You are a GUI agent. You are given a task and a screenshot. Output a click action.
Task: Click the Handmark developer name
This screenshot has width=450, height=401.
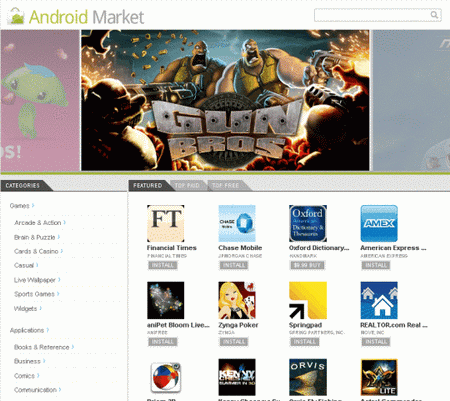[x=303, y=256]
